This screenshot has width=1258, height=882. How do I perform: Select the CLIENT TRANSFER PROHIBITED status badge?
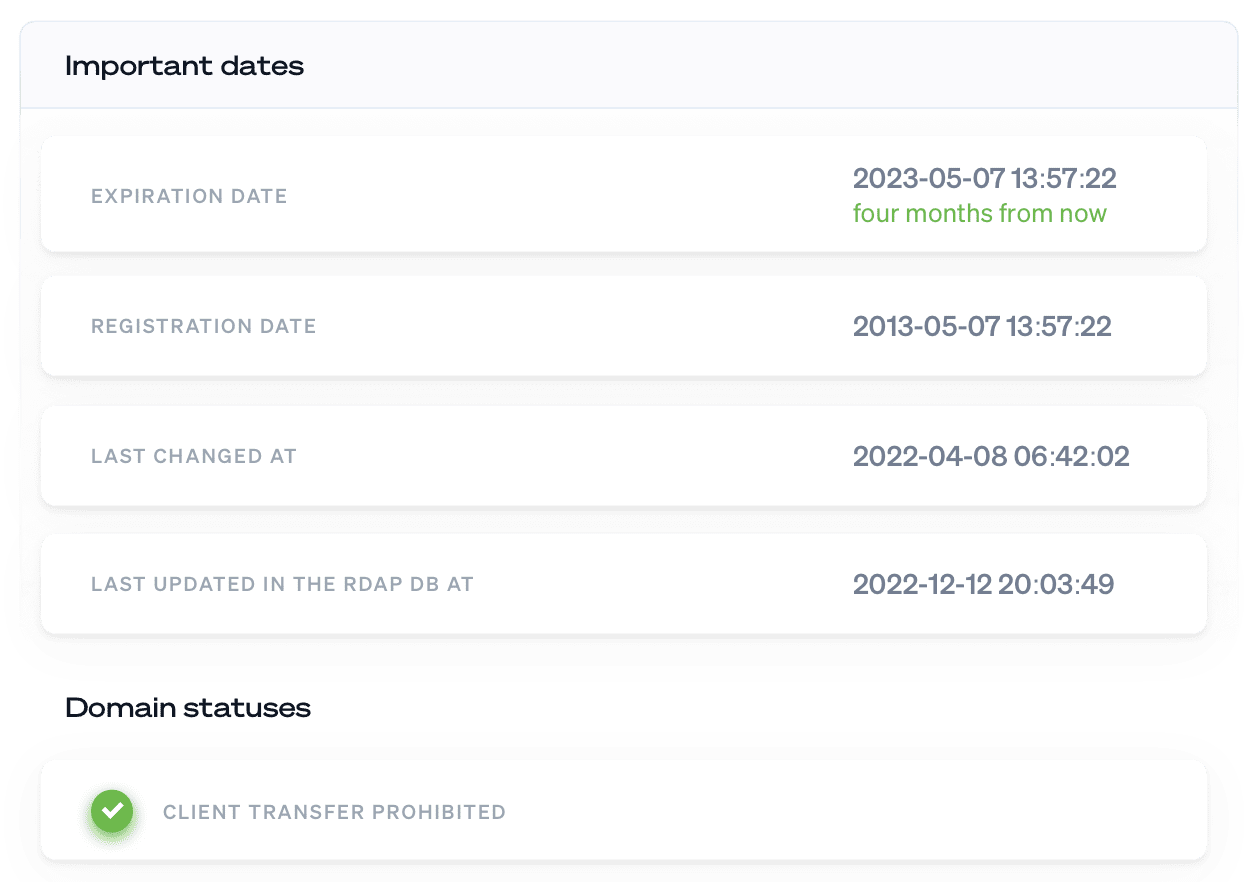[x=623, y=811]
